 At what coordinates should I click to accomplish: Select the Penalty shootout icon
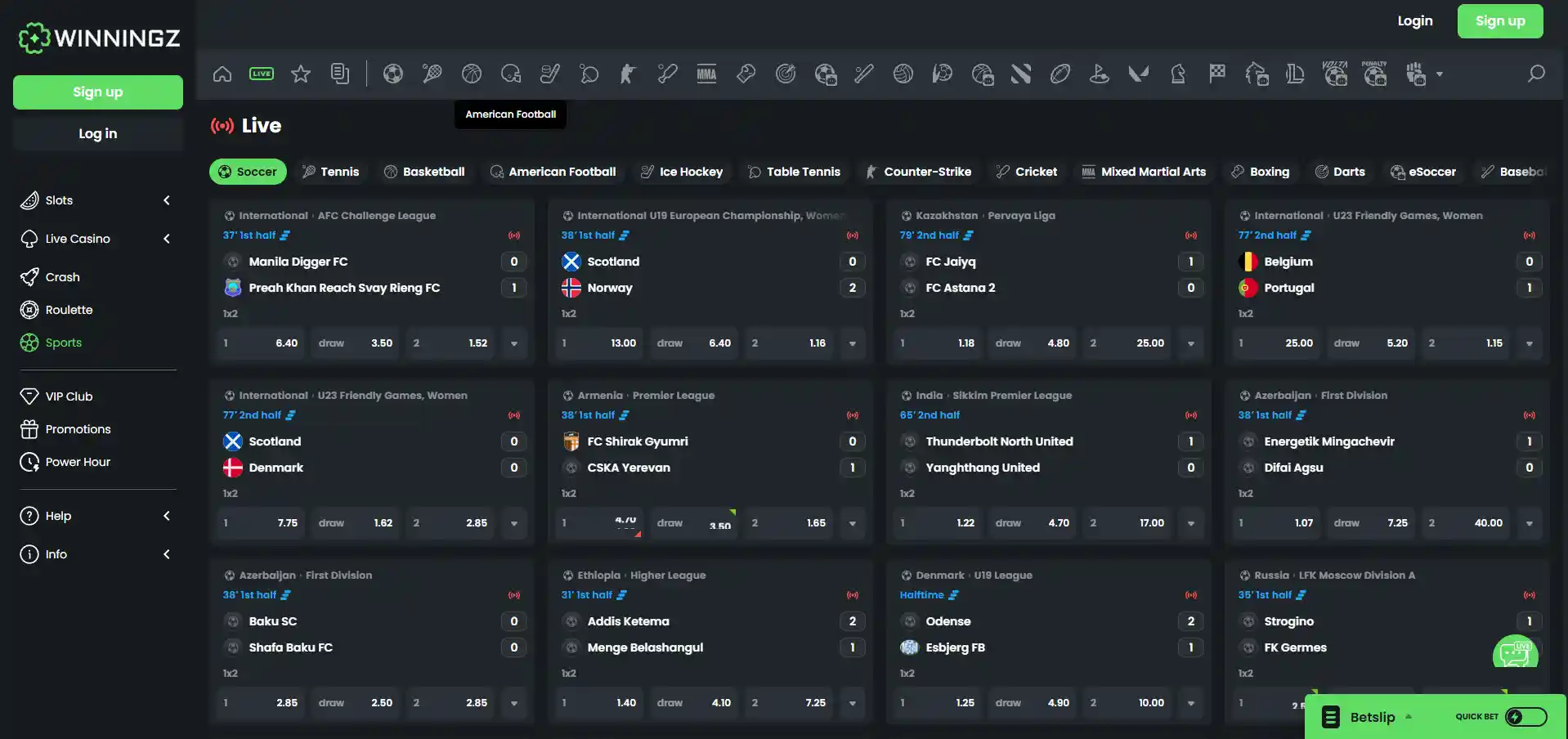coord(1375,74)
